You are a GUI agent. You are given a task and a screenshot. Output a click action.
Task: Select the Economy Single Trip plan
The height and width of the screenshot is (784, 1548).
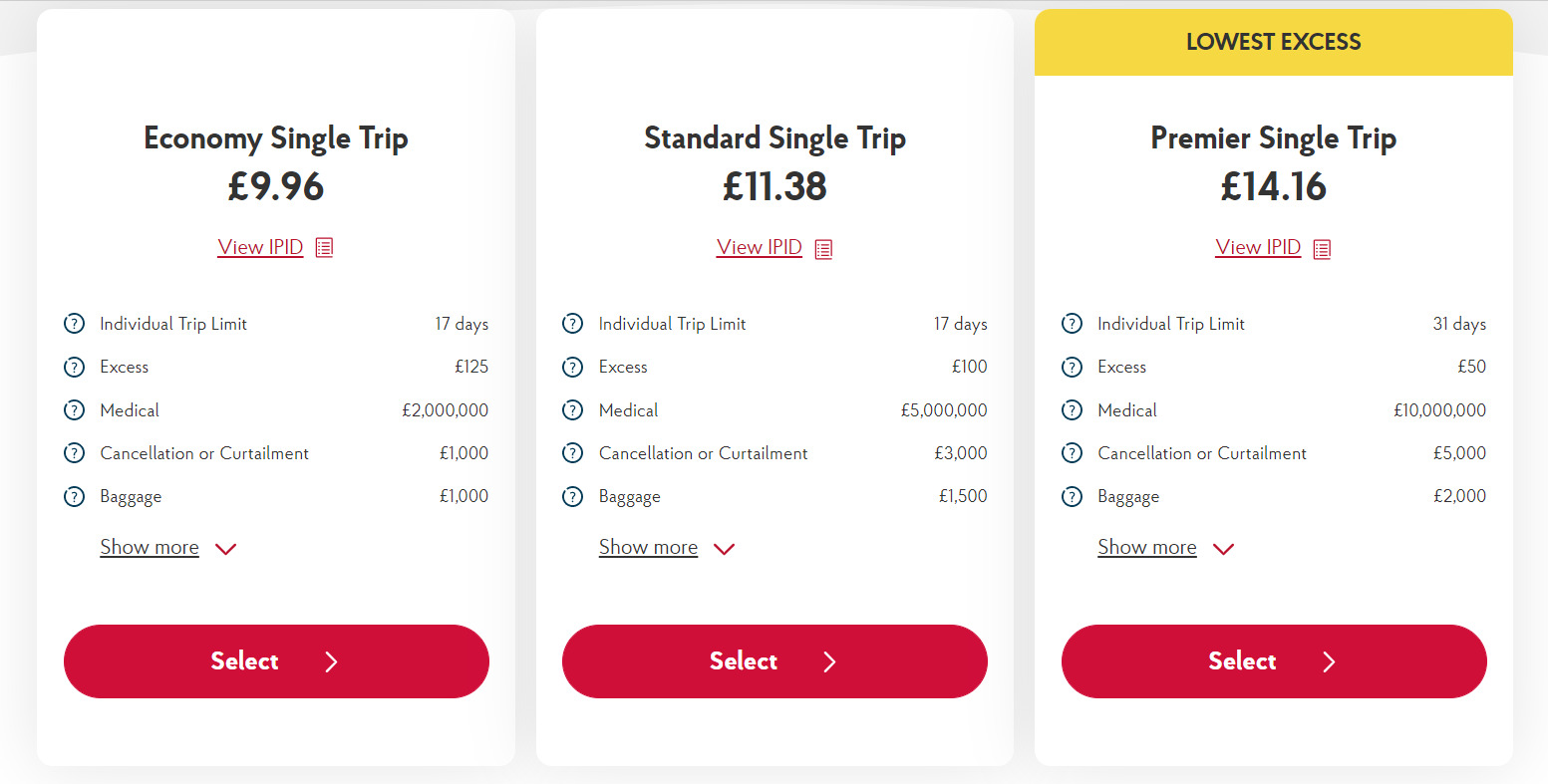coord(276,661)
